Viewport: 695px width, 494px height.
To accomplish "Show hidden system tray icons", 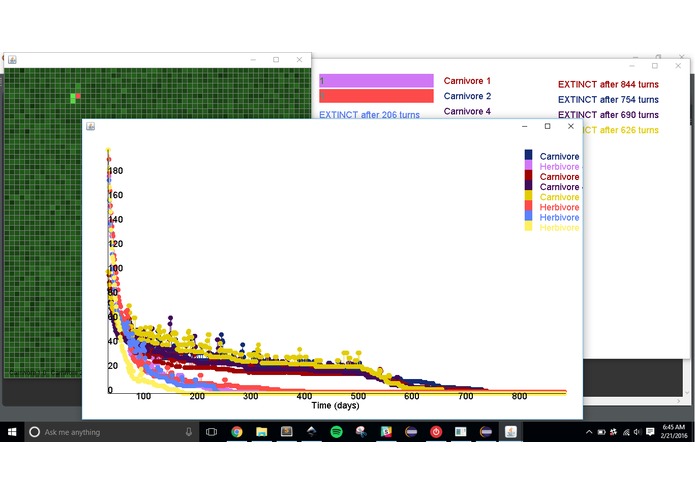I will [589, 432].
